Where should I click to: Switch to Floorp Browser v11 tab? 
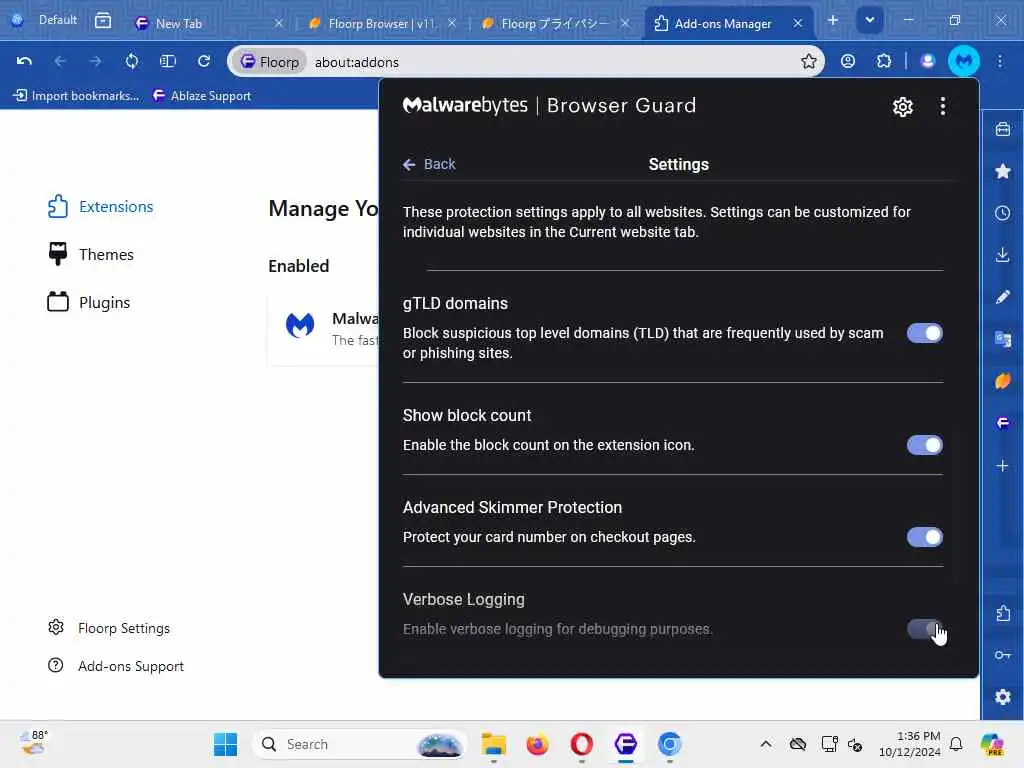(382, 24)
